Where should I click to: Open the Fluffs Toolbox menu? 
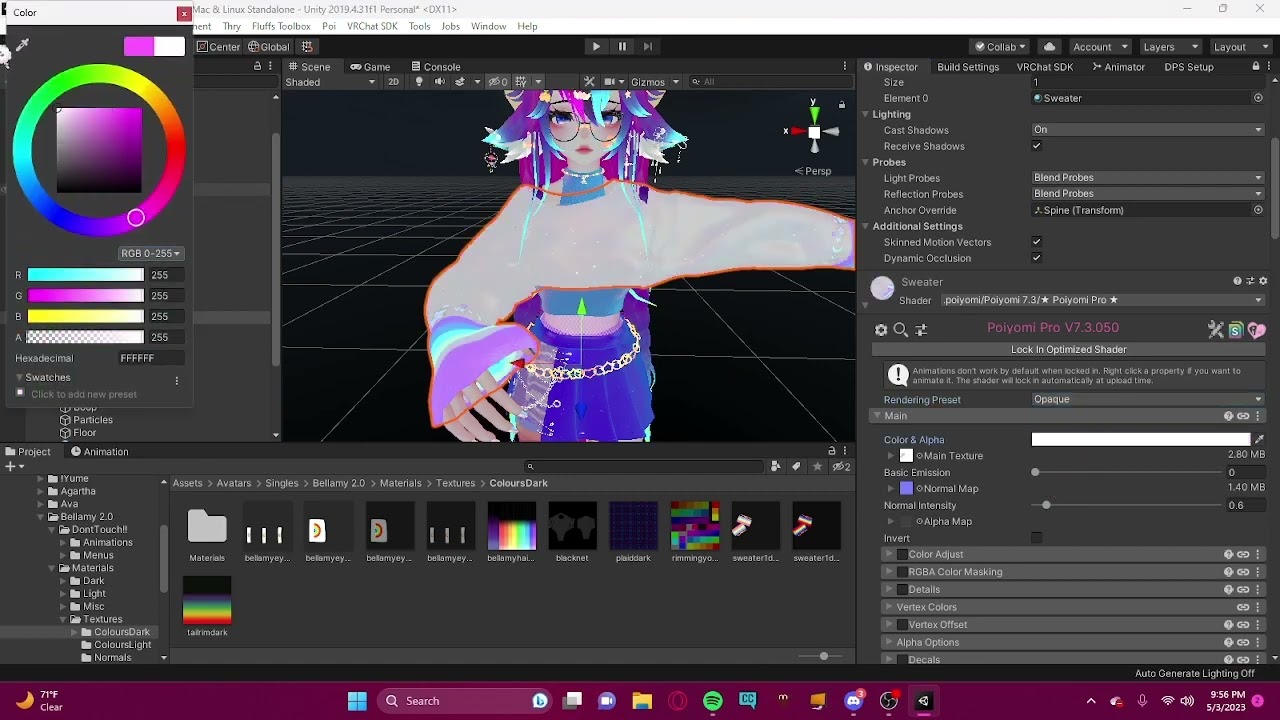pos(281,26)
